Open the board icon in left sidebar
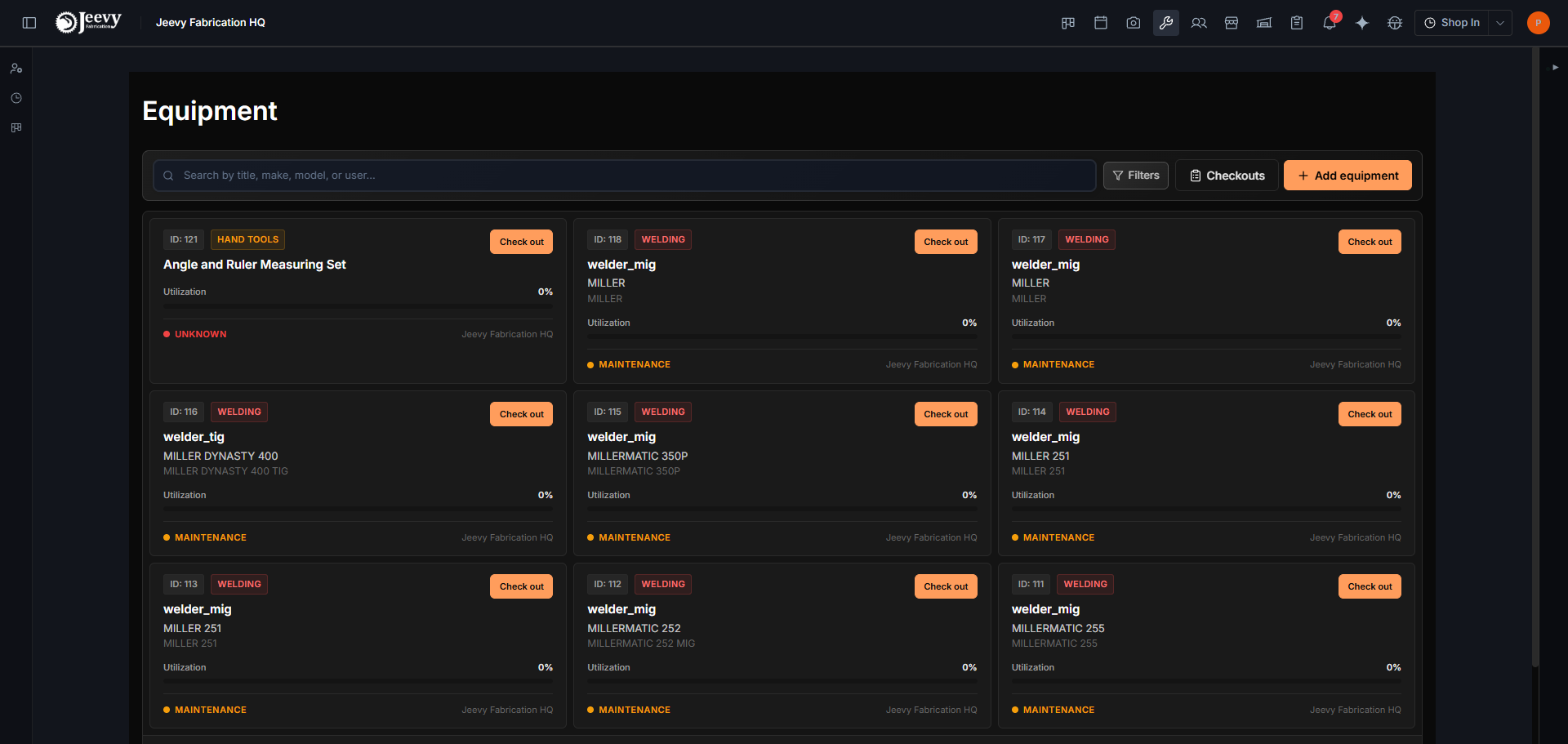The image size is (1568, 744). tap(16, 127)
